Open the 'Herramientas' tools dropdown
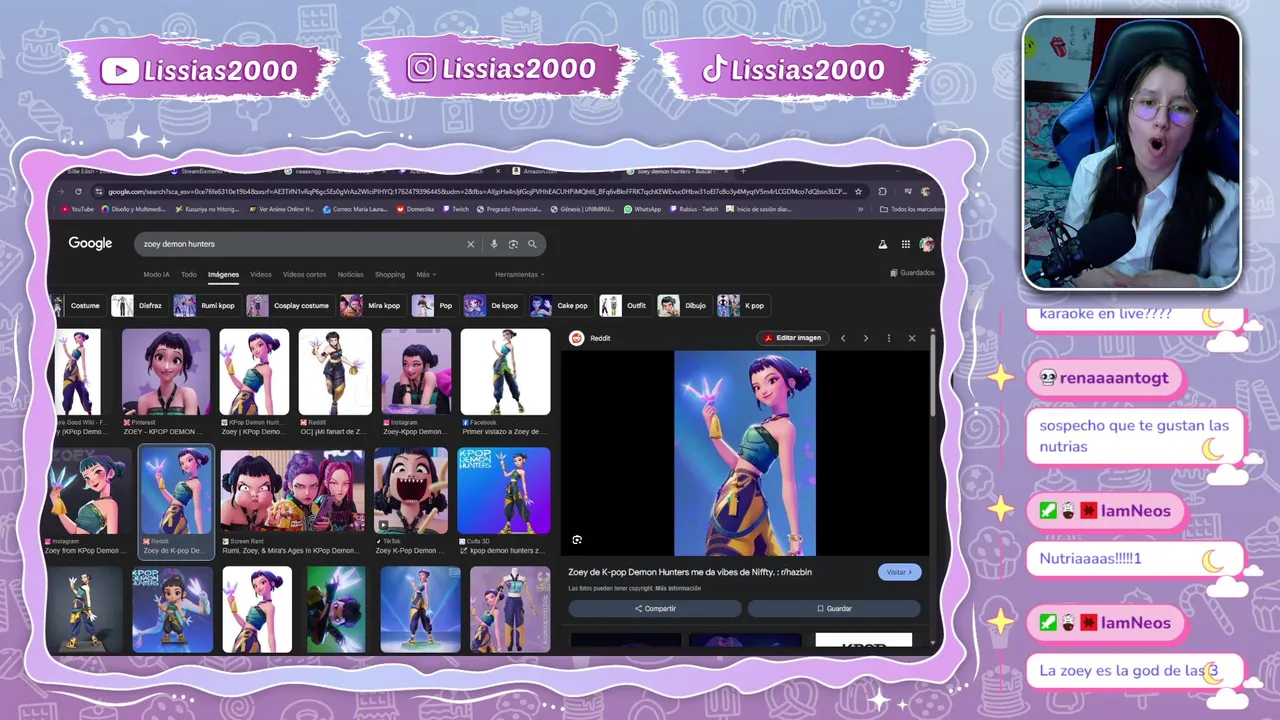Screen dimensions: 1280x720 (x=519, y=274)
